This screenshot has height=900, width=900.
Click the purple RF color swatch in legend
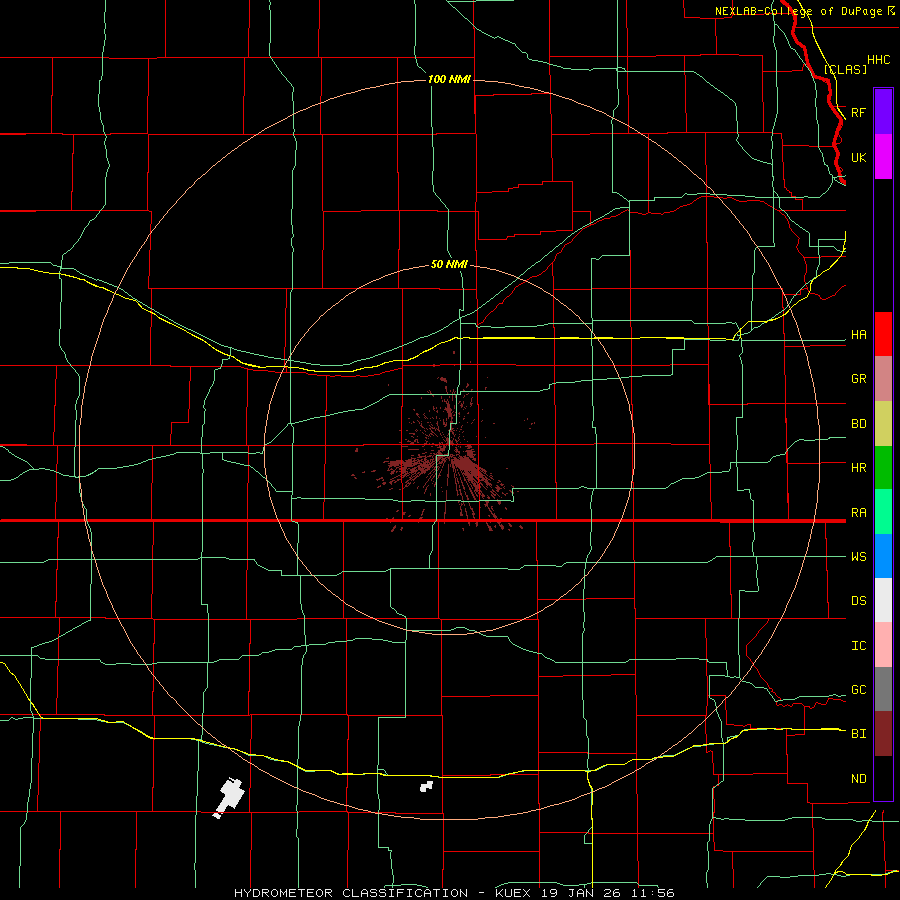pyautogui.click(x=883, y=112)
